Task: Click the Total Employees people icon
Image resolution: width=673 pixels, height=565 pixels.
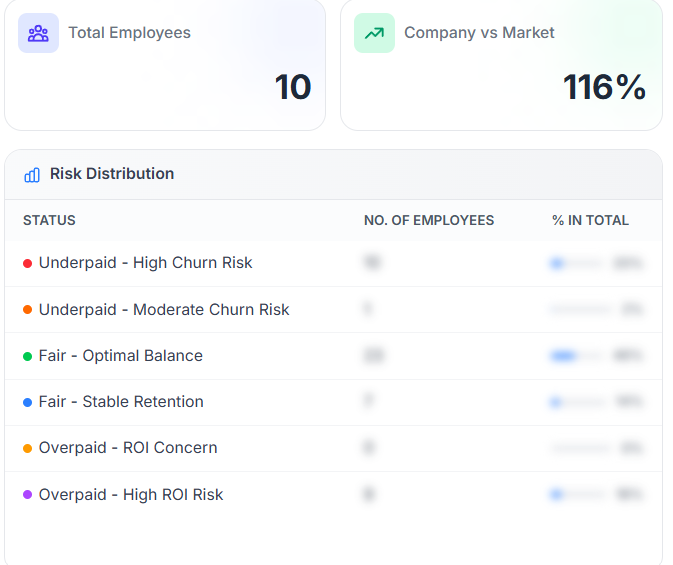Action: pos(38,33)
